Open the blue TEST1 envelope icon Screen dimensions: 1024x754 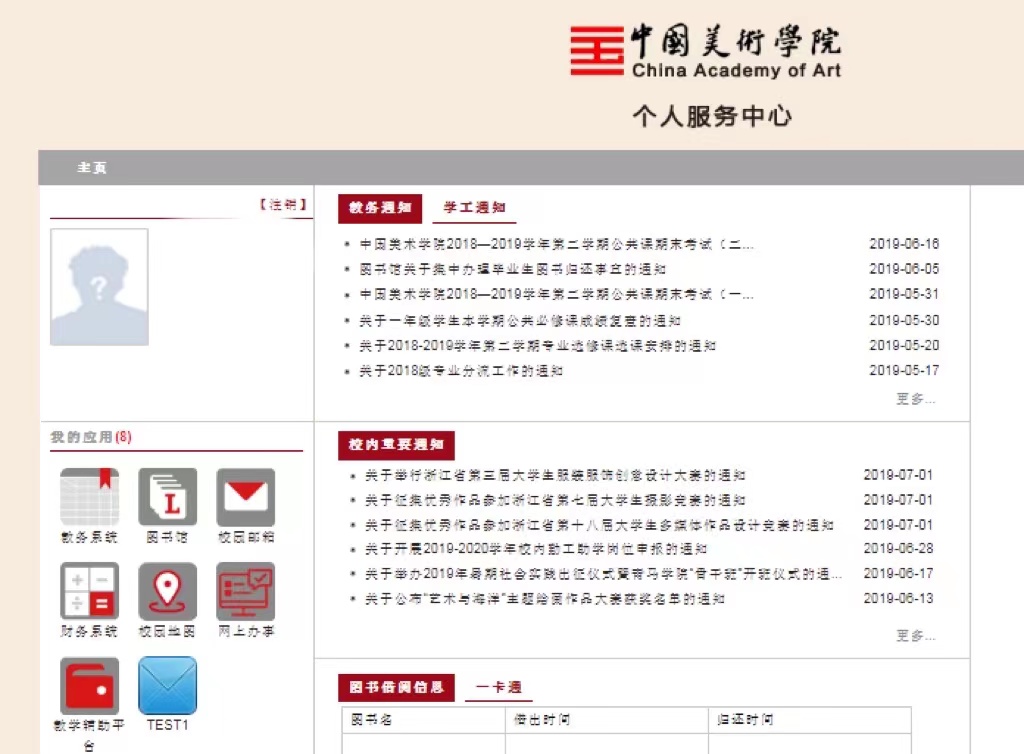(x=167, y=686)
